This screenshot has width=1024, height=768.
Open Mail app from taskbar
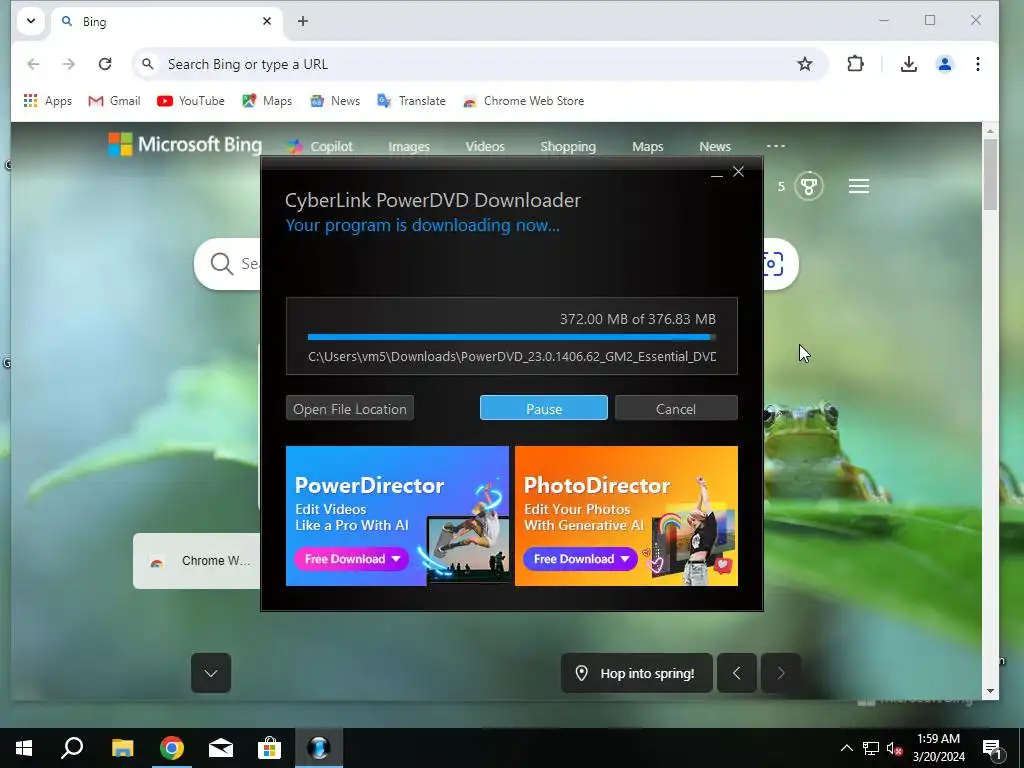(x=221, y=748)
